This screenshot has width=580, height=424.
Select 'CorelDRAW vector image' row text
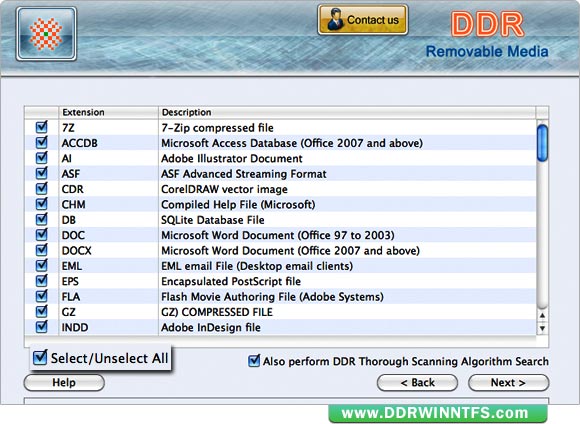[224, 189]
